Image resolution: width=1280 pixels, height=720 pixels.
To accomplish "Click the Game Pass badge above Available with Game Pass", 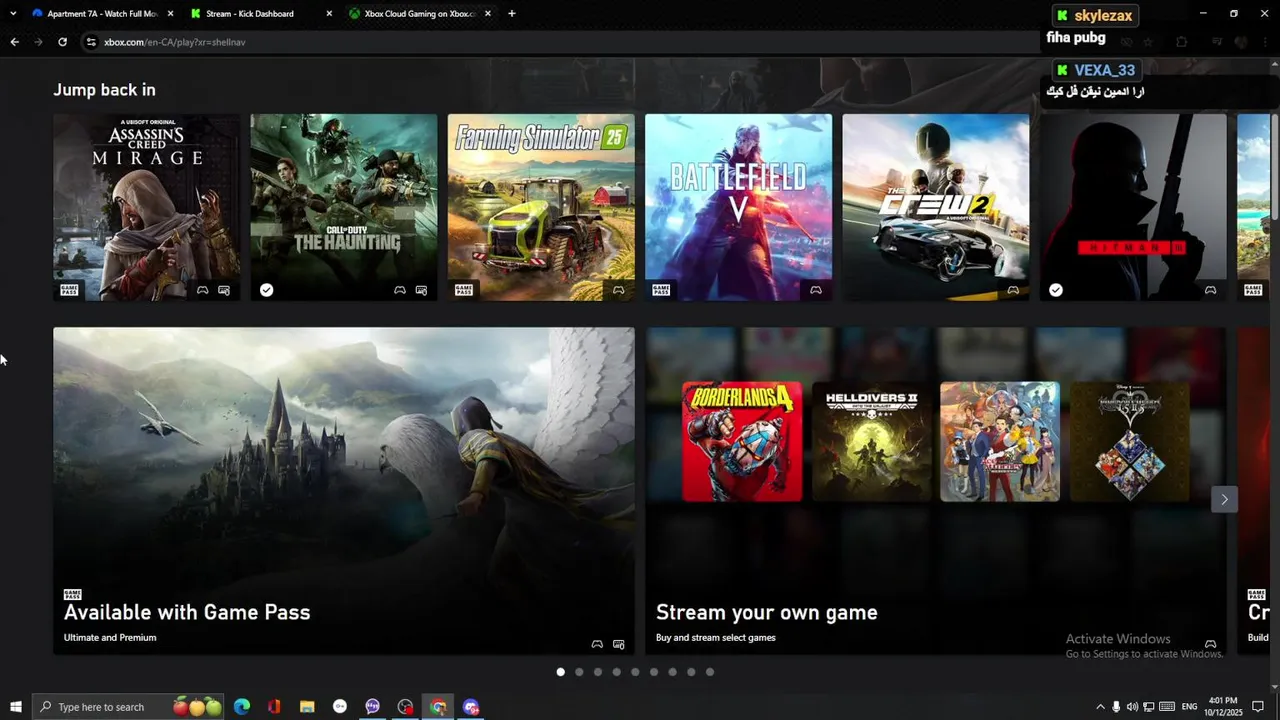I will pos(72,594).
